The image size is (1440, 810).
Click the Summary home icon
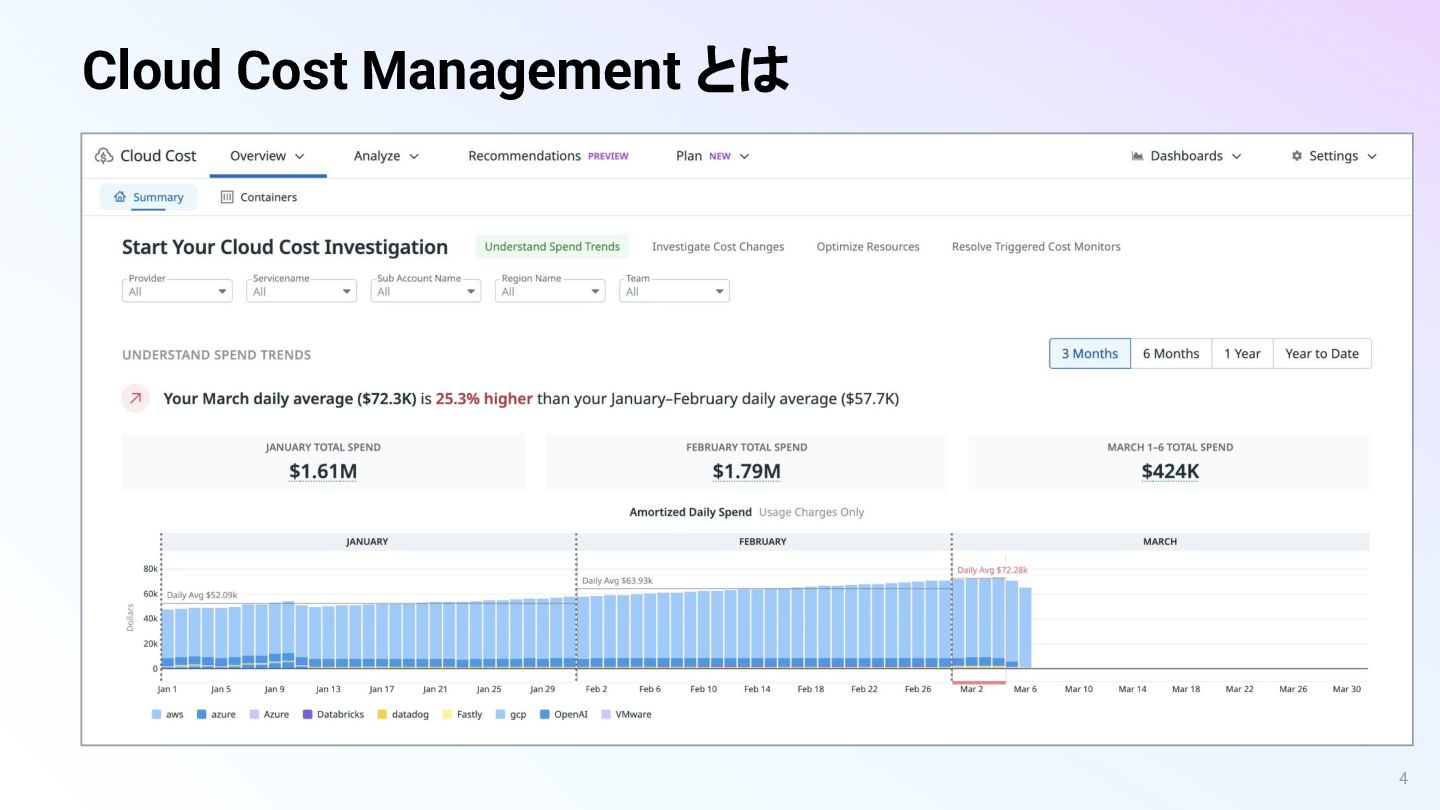coord(120,197)
